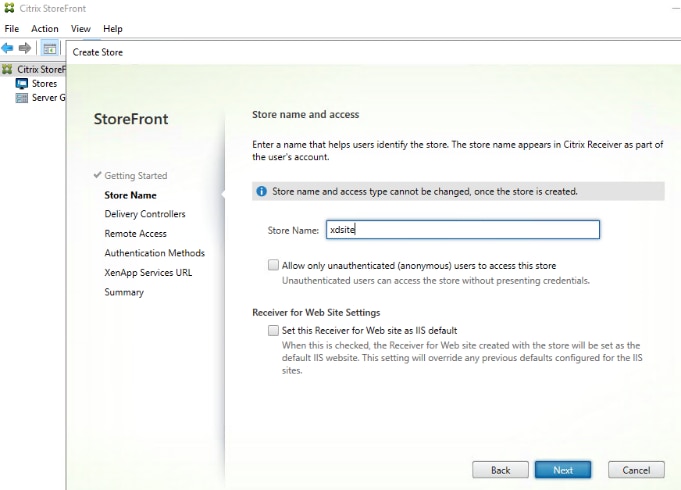Open the View menu

[81, 29]
